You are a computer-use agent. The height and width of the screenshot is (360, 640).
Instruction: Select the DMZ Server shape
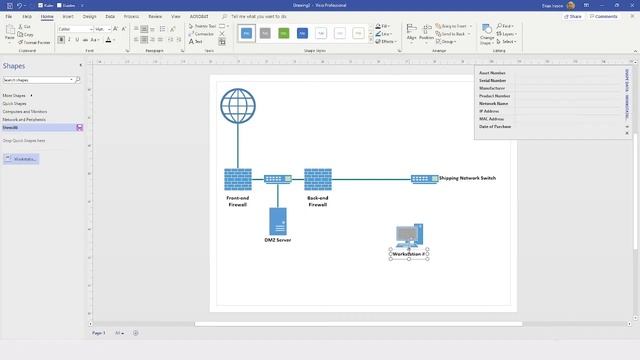(x=278, y=222)
